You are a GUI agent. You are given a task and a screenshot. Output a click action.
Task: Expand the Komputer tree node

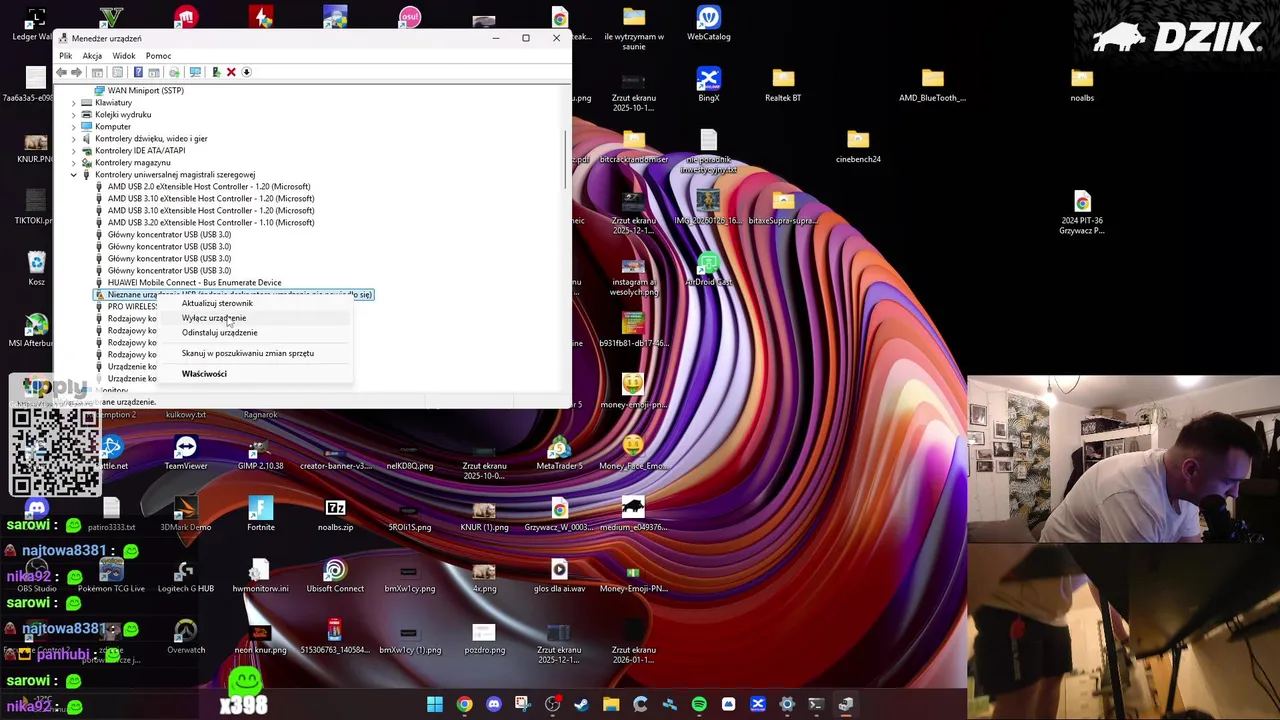(73, 127)
